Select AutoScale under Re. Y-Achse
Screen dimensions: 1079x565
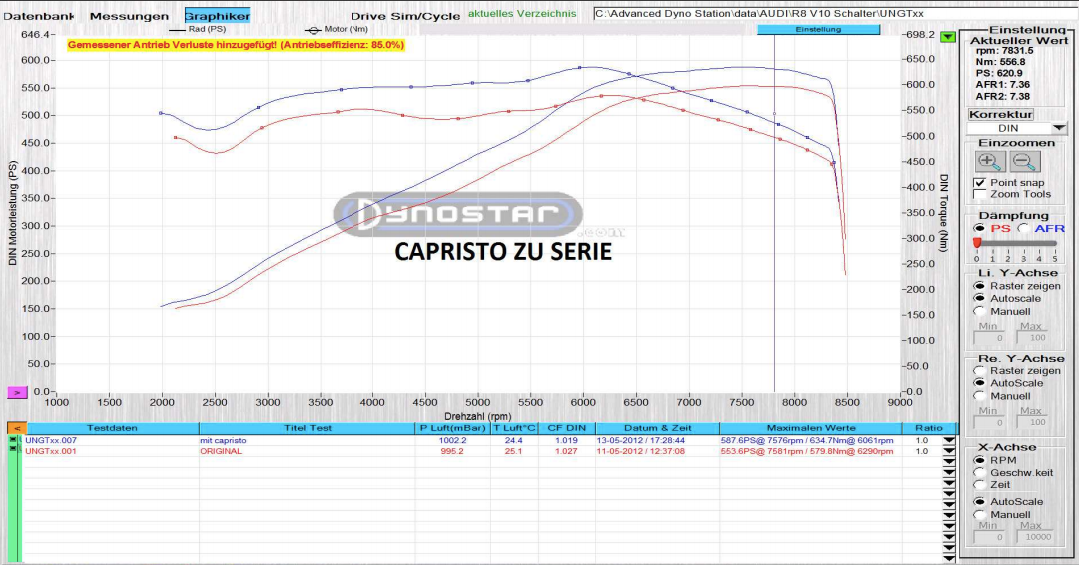[979, 383]
